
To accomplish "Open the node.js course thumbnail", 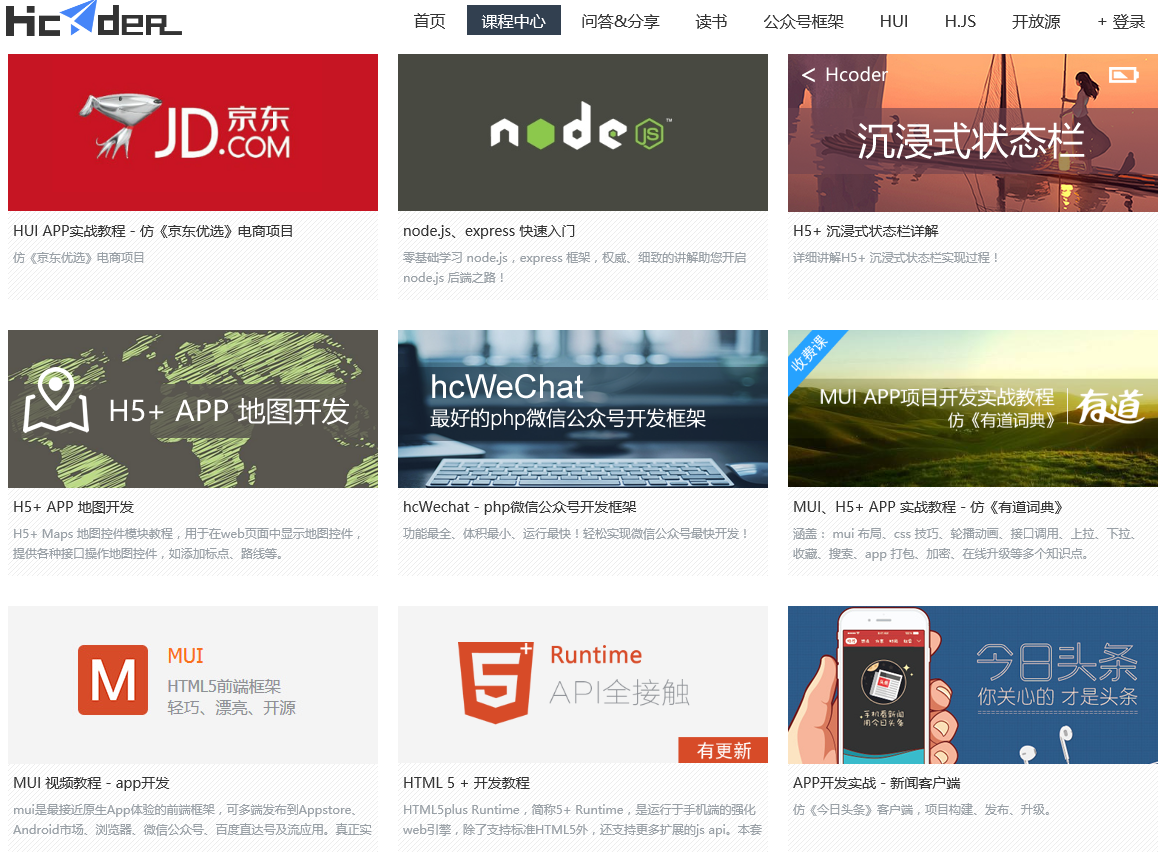I will [583, 133].
